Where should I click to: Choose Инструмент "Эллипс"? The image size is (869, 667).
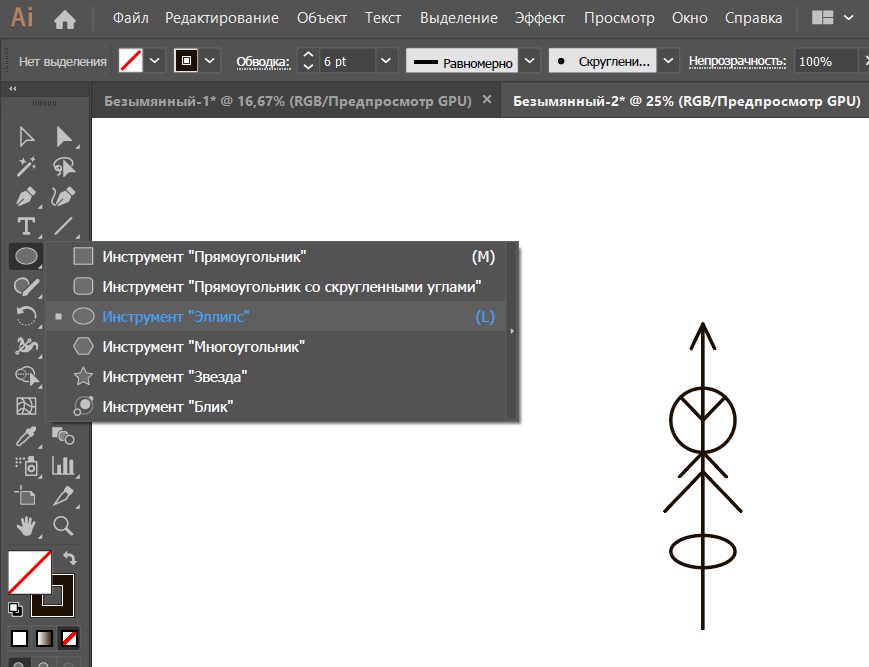pyautogui.click(x=276, y=316)
